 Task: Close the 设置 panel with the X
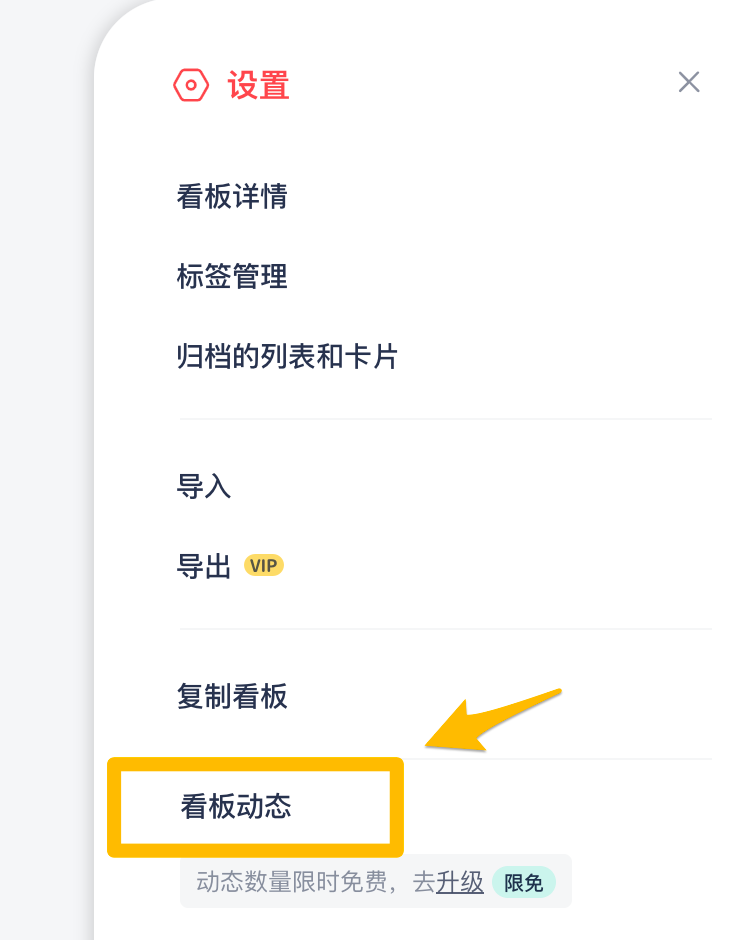(x=688, y=82)
